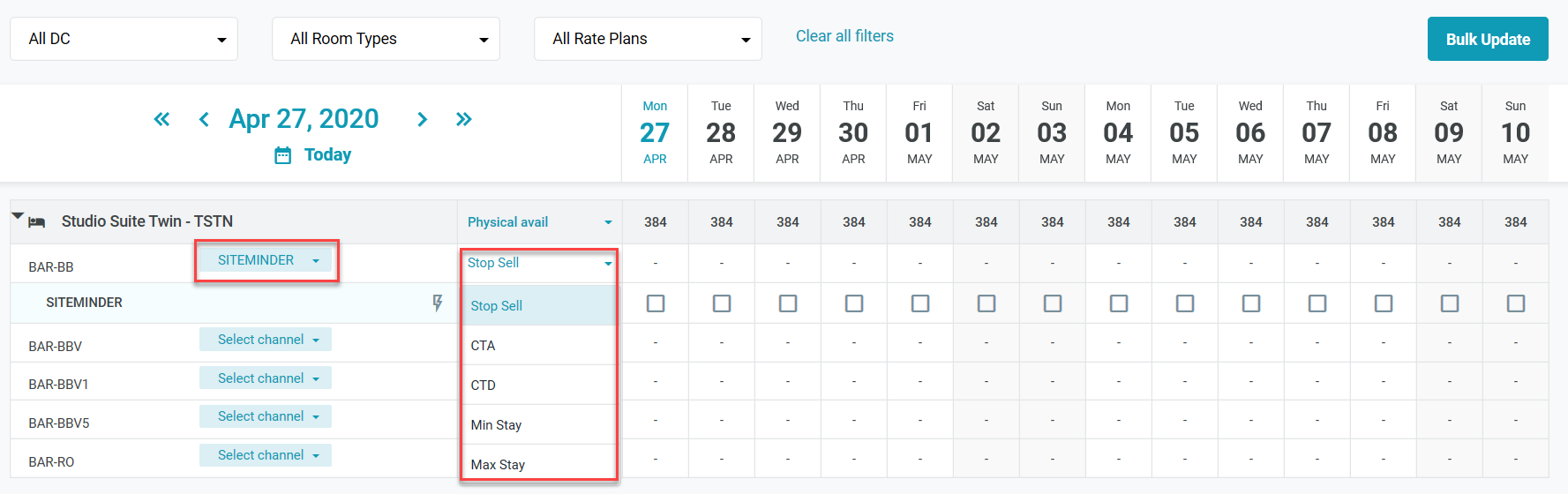Check the Stop Sell box for Mon 27 Apr

pyautogui.click(x=655, y=303)
